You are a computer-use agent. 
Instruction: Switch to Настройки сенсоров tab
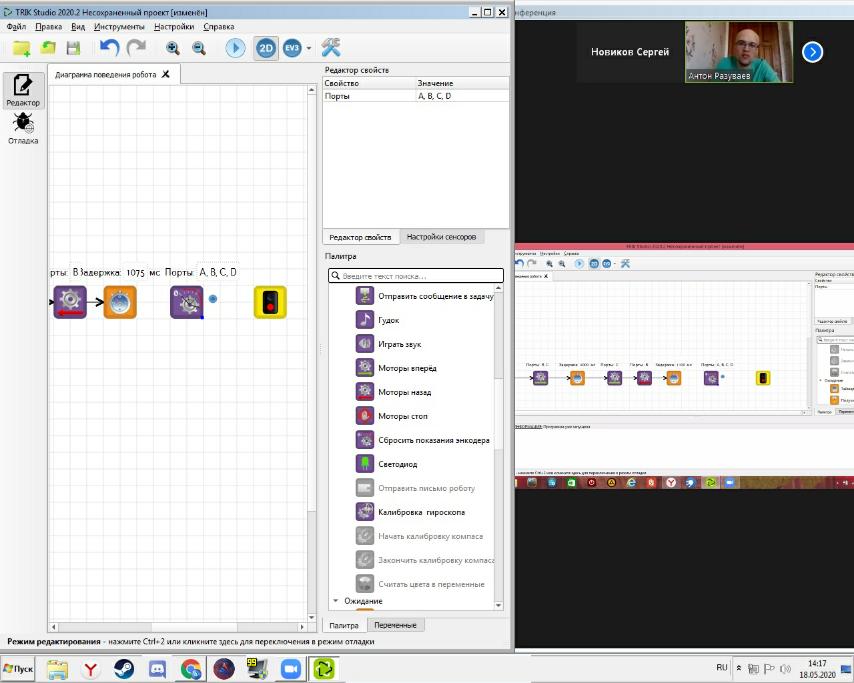tap(444, 237)
